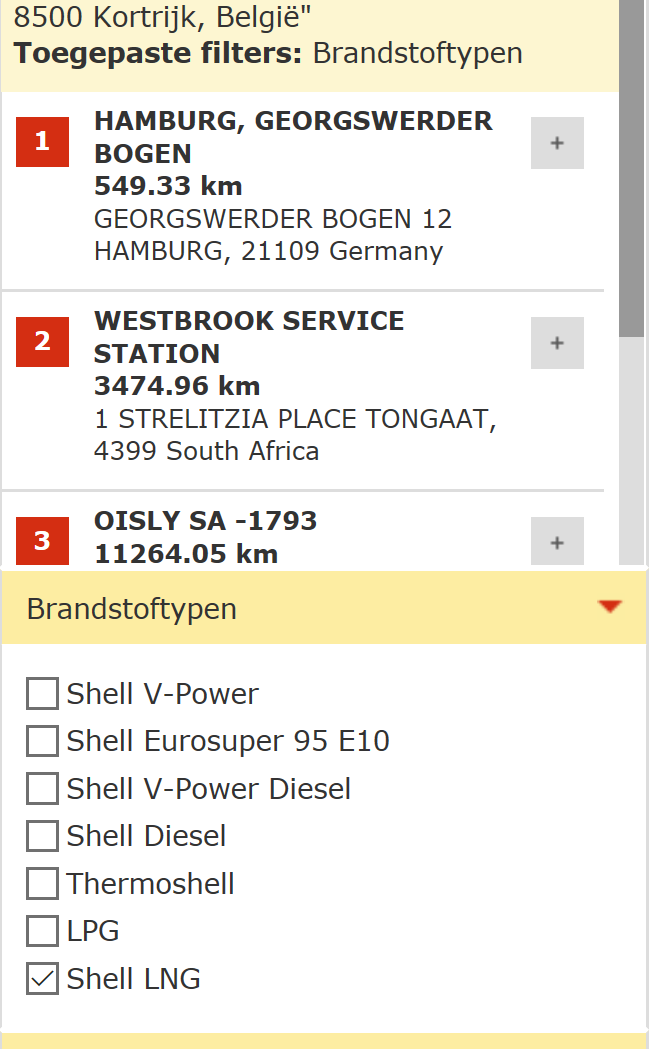Image resolution: width=660 pixels, height=1049 pixels.
Task: Expand Westbrook Service Station plus button
Action: (x=557, y=343)
